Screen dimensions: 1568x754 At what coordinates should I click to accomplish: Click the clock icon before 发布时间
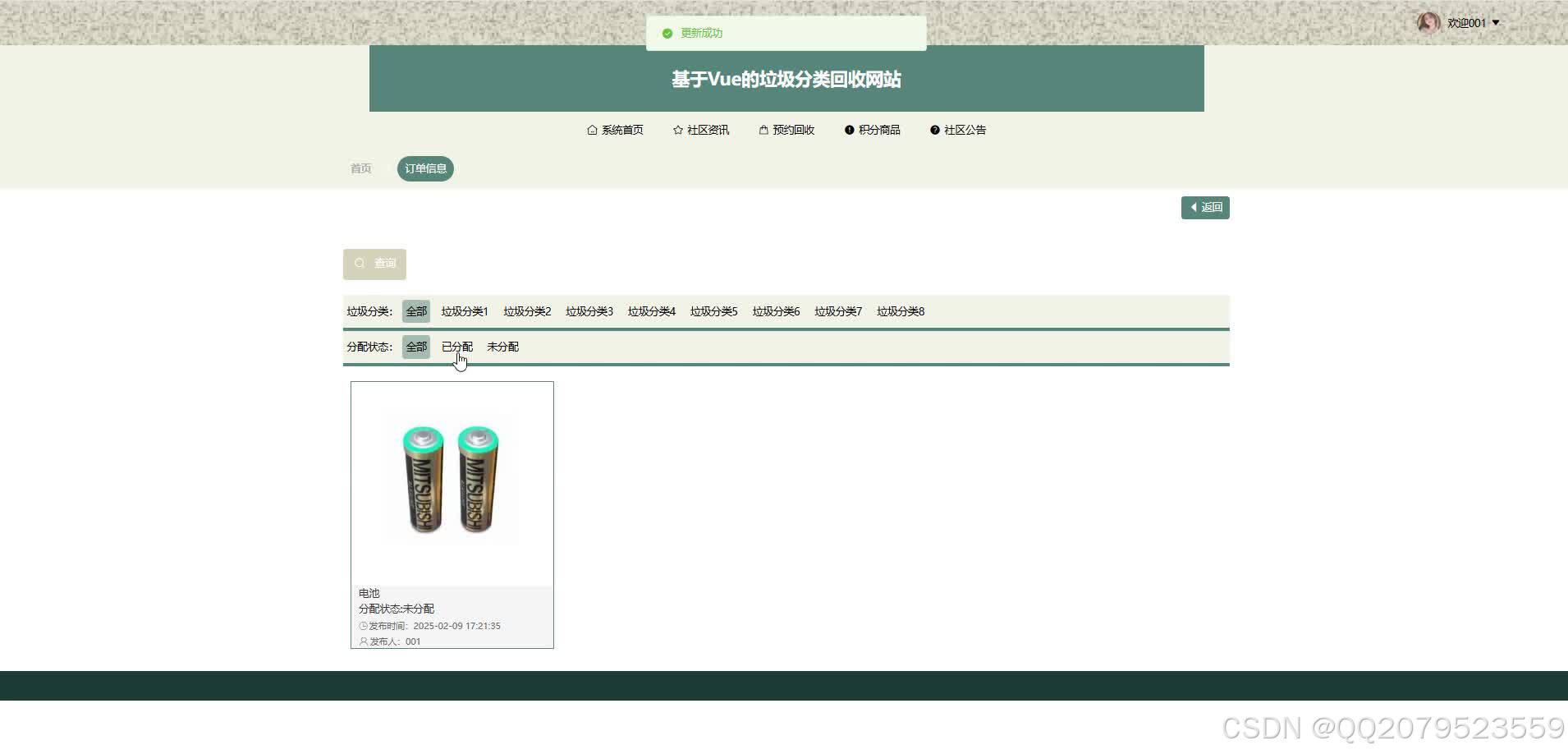pos(361,626)
